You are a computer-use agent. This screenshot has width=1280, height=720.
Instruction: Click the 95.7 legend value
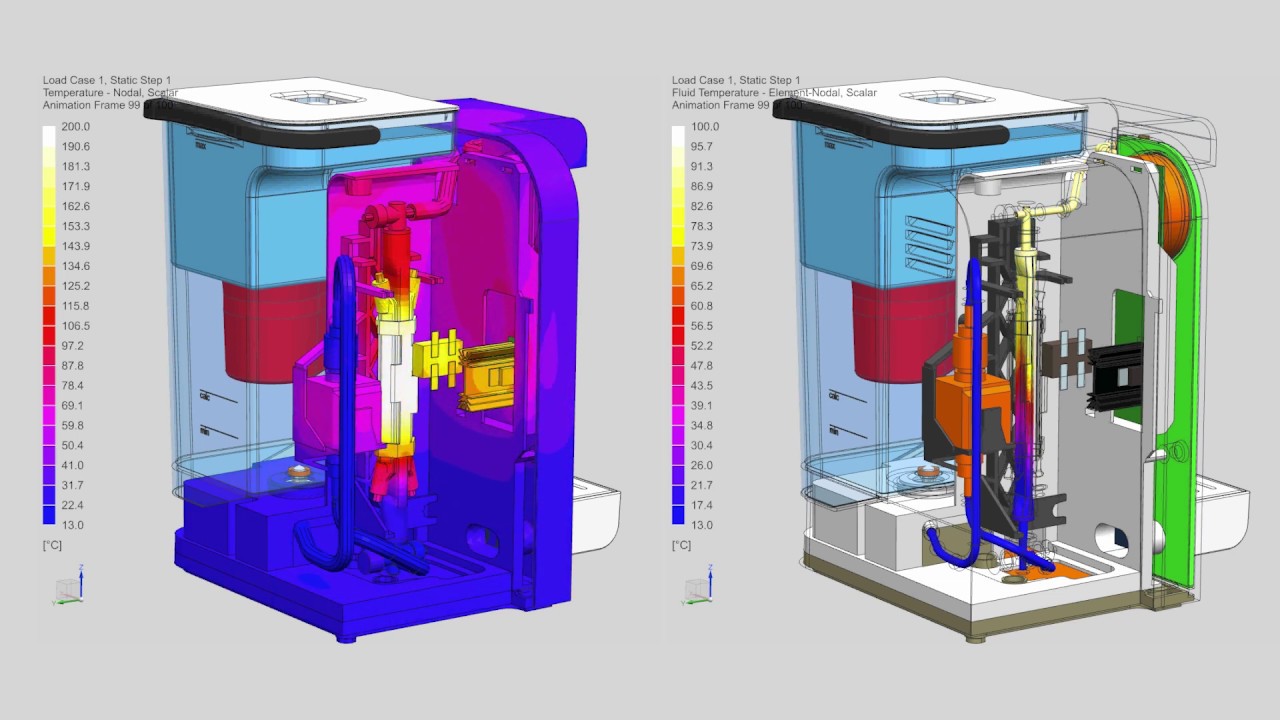pyautogui.click(x=702, y=147)
